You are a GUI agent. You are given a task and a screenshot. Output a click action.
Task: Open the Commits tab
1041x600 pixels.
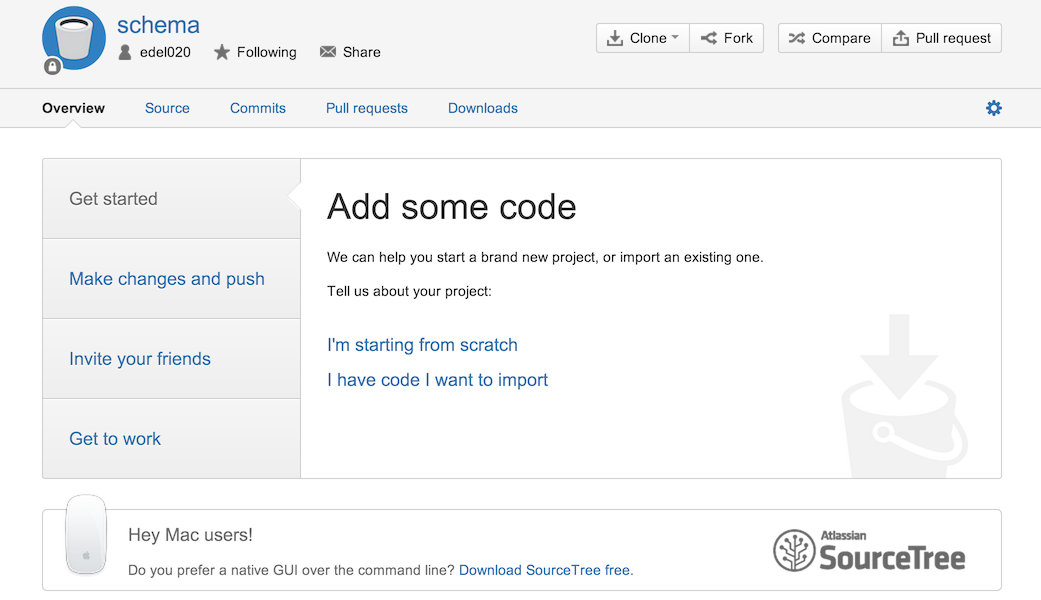[x=258, y=108]
